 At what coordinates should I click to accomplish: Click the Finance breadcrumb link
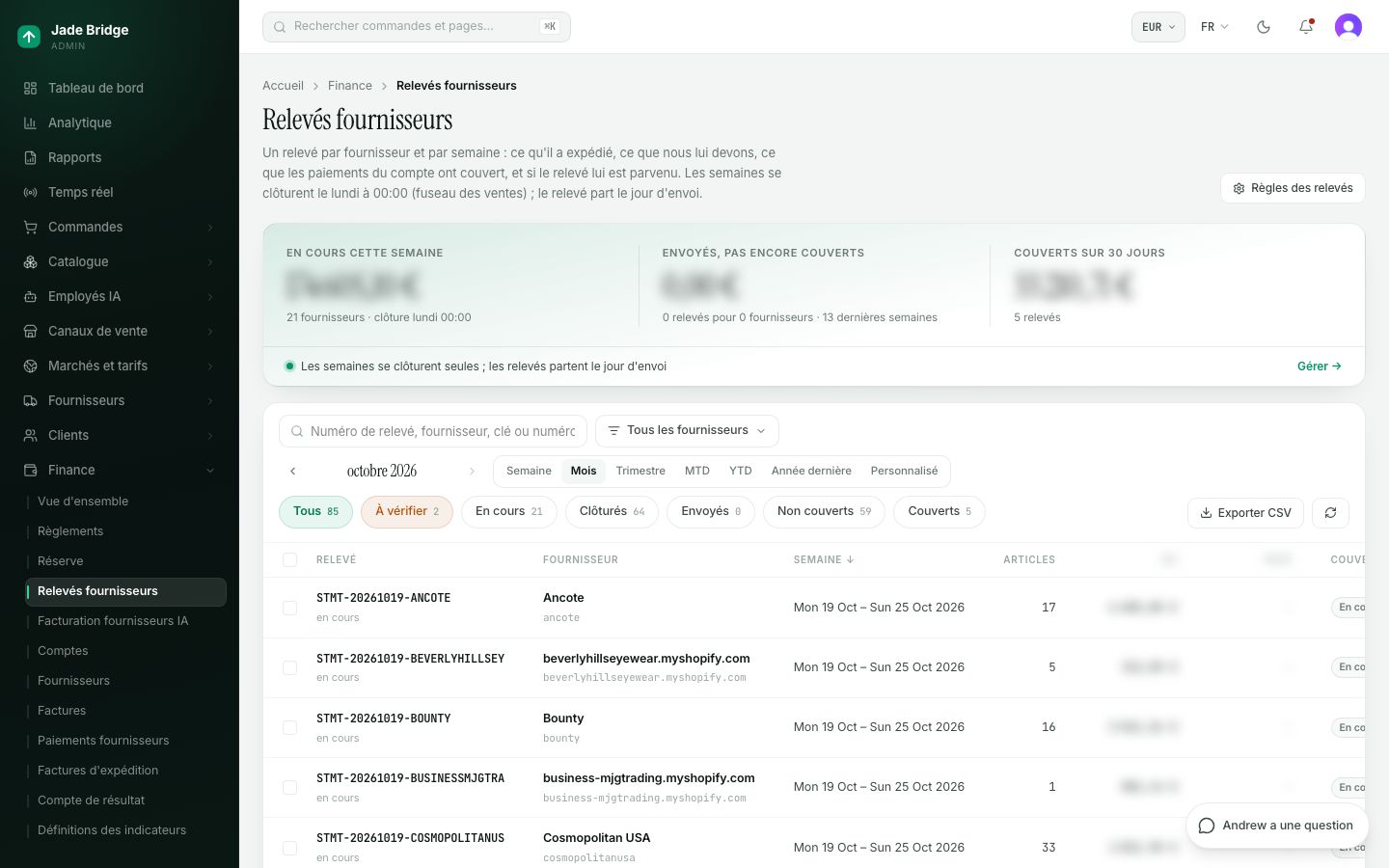click(350, 86)
